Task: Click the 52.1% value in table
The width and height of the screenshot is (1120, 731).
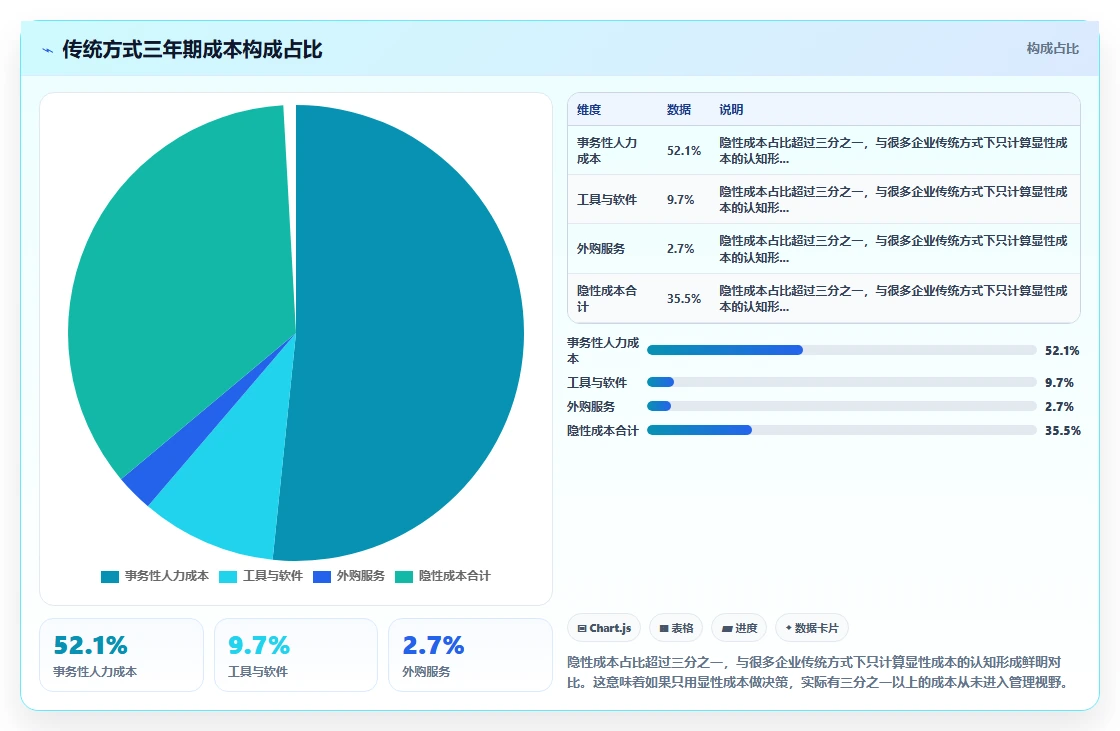Action: 684,151
